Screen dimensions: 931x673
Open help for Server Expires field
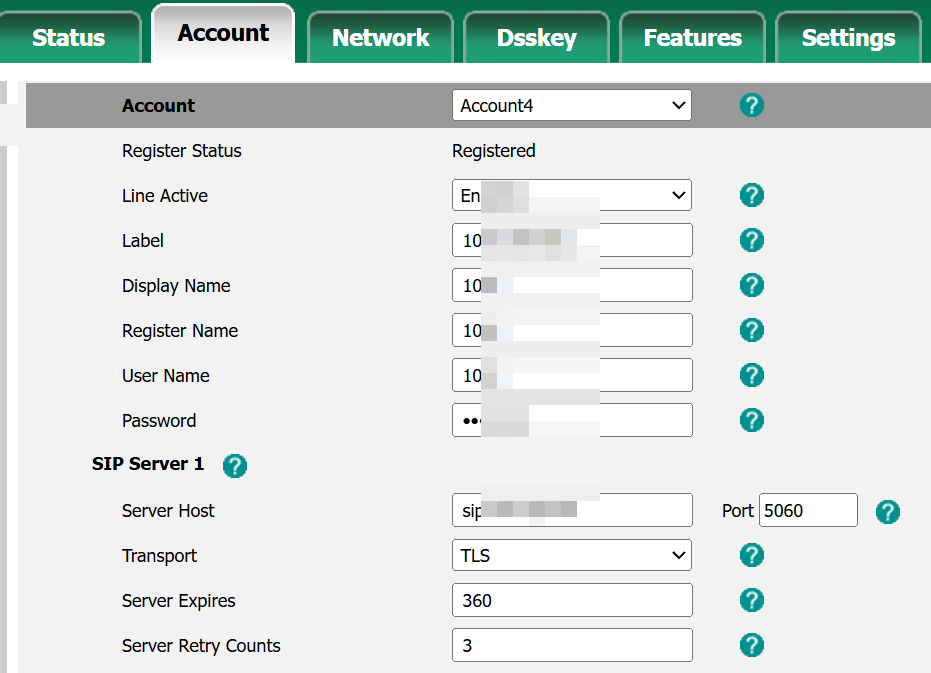pos(751,600)
